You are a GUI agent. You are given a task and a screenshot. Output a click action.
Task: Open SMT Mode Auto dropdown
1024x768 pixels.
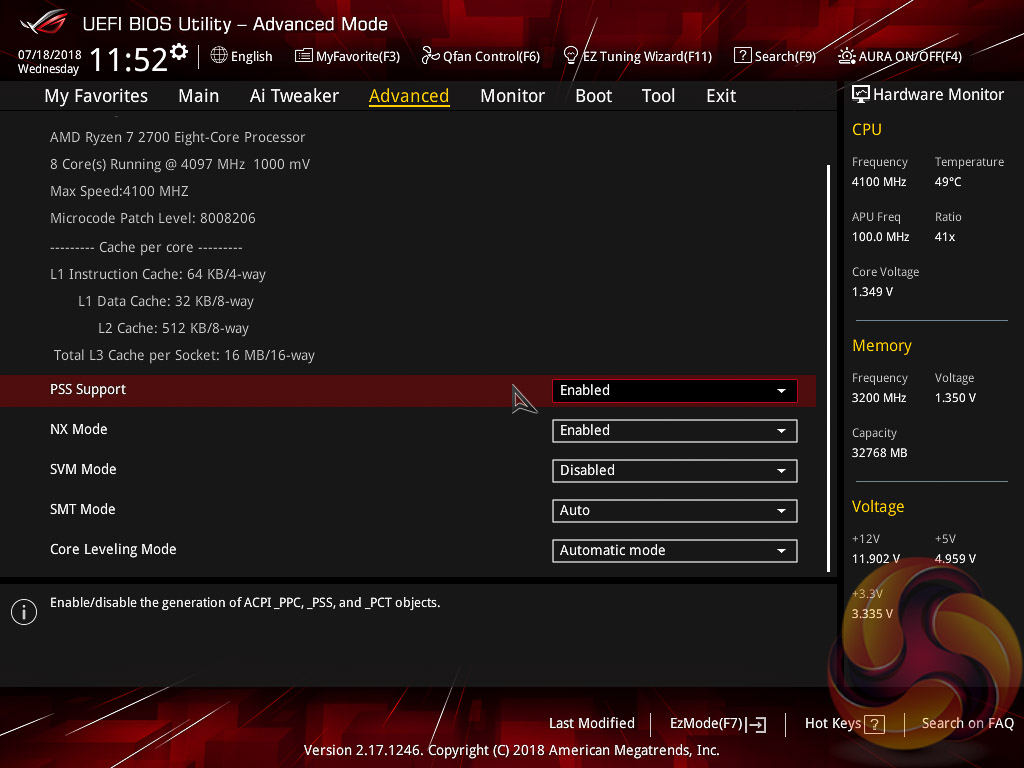coord(675,511)
